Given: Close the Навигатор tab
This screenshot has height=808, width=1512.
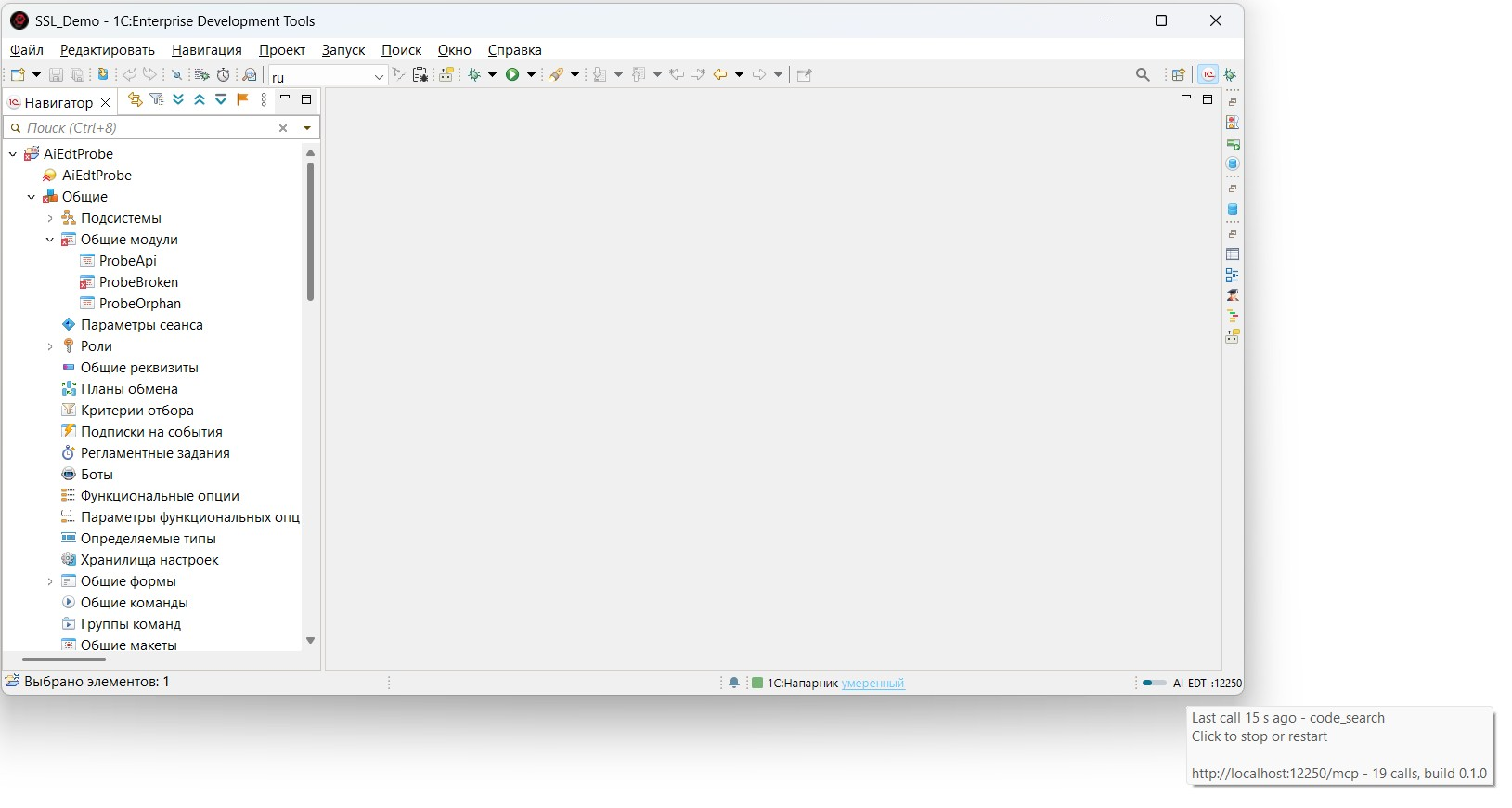Looking at the screenshot, I should click(105, 103).
